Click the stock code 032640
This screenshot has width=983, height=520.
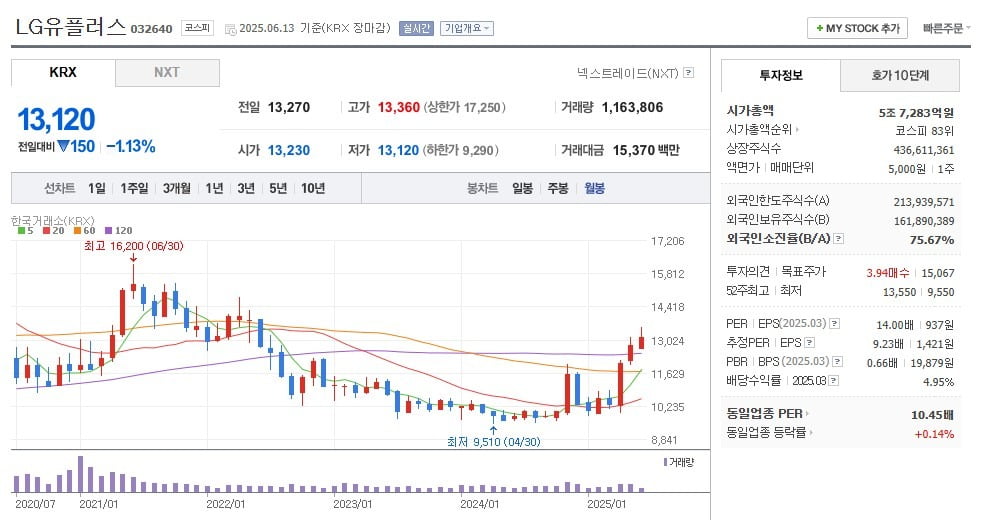(151, 29)
